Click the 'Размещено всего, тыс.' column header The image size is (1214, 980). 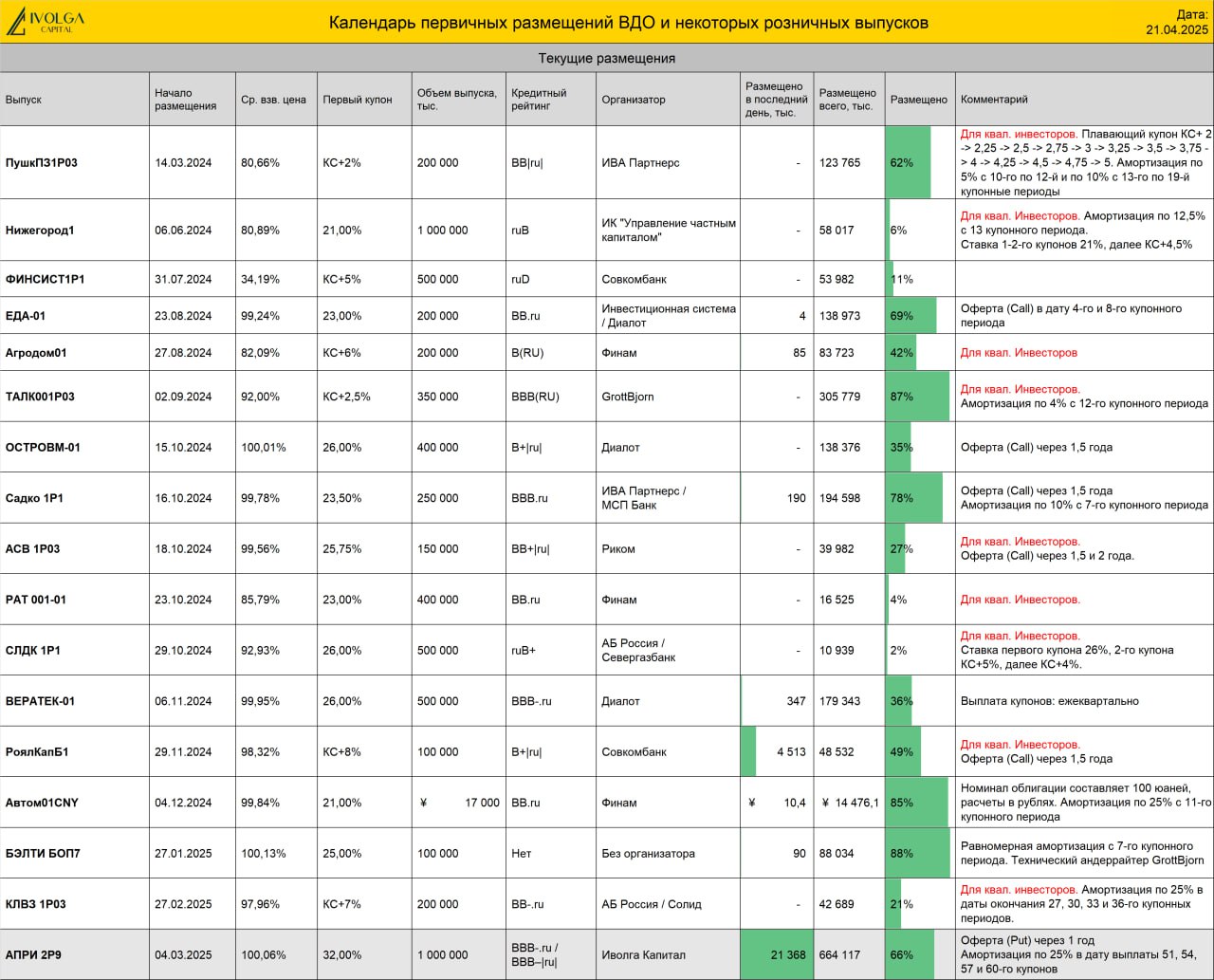(848, 100)
